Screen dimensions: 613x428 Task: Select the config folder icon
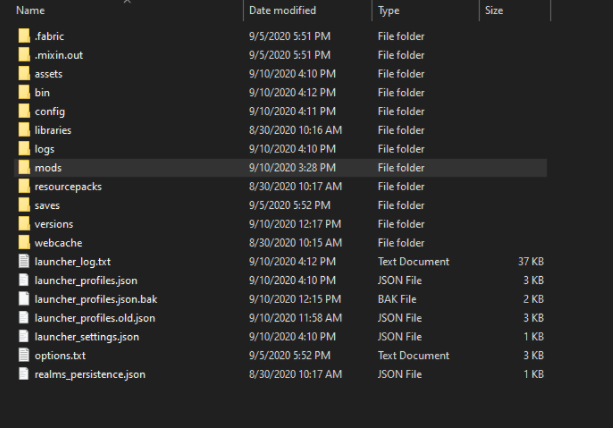[24, 111]
